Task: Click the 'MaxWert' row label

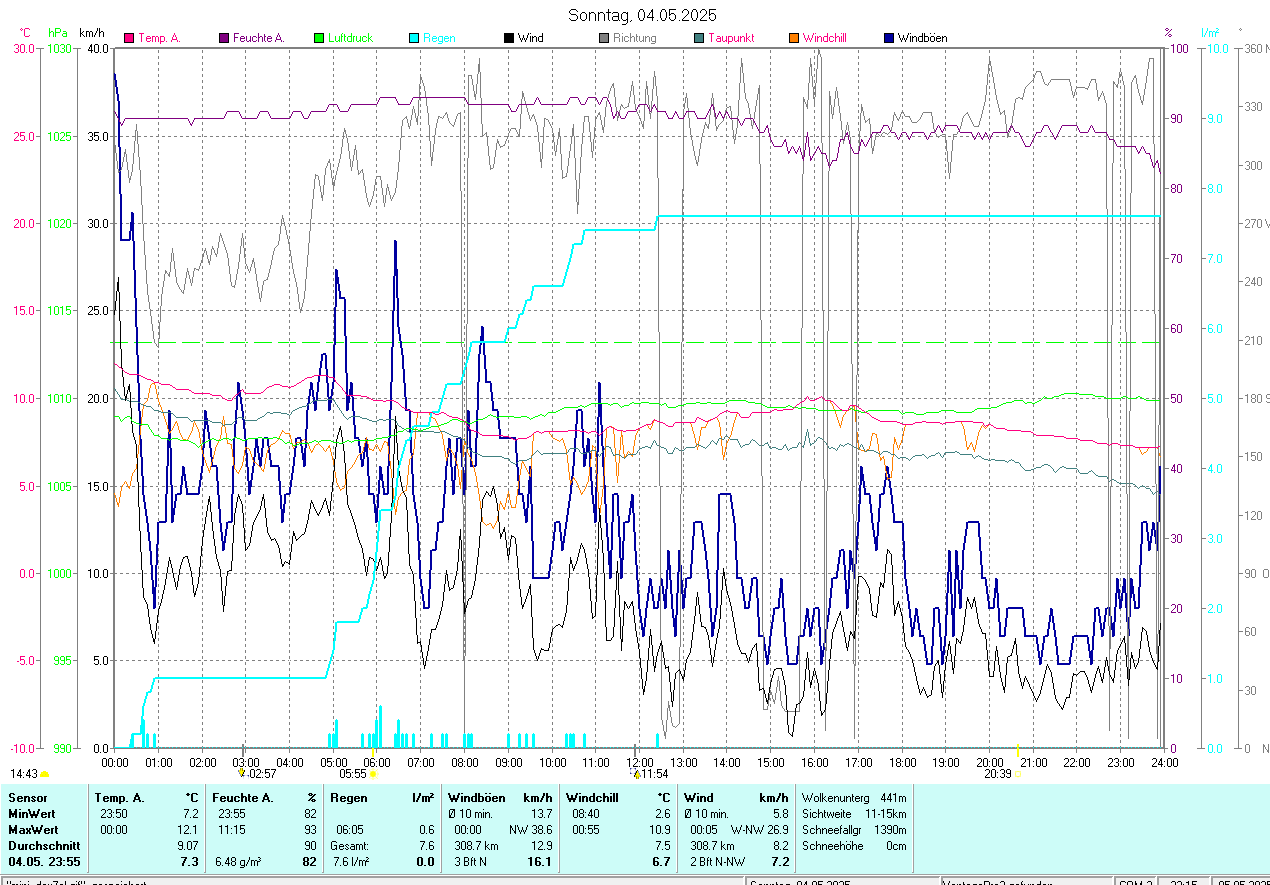Action: coord(33,830)
